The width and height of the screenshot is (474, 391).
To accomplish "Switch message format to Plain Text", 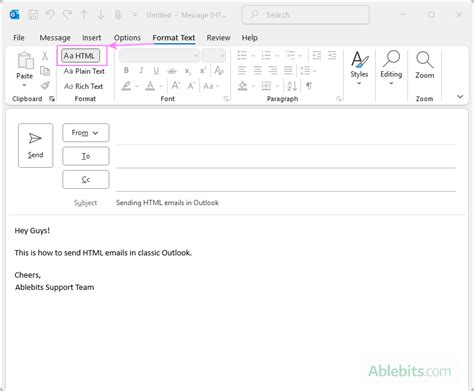I will pyautogui.click(x=84, y=71).
